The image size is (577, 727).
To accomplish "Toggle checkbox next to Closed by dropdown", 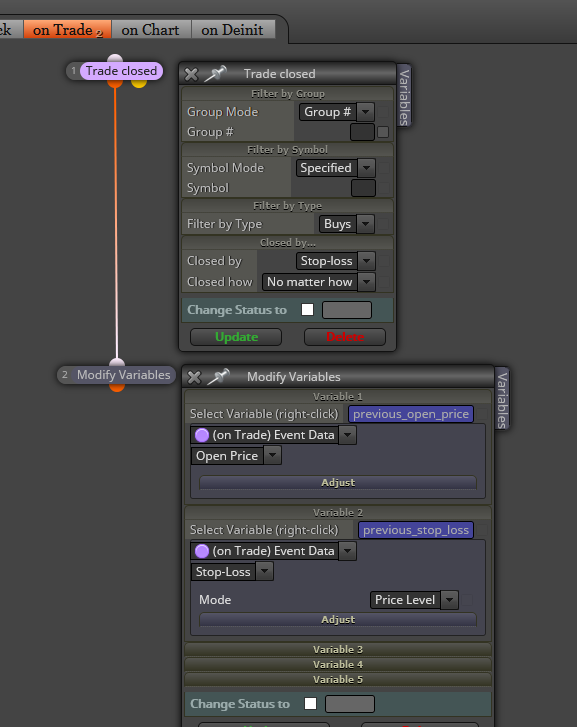I will (384, 261).
